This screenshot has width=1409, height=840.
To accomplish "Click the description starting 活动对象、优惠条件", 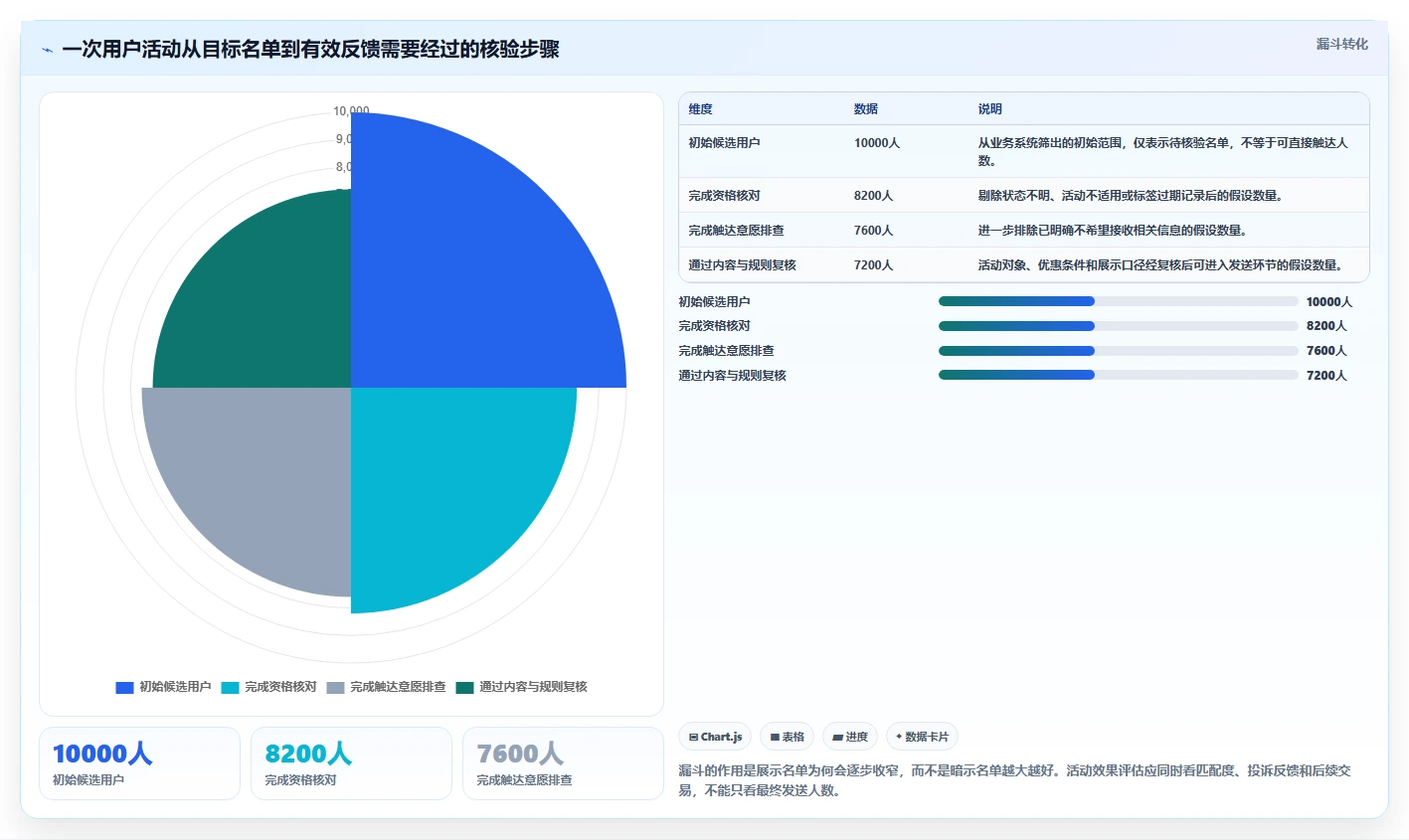I will tap(1160, 265).
